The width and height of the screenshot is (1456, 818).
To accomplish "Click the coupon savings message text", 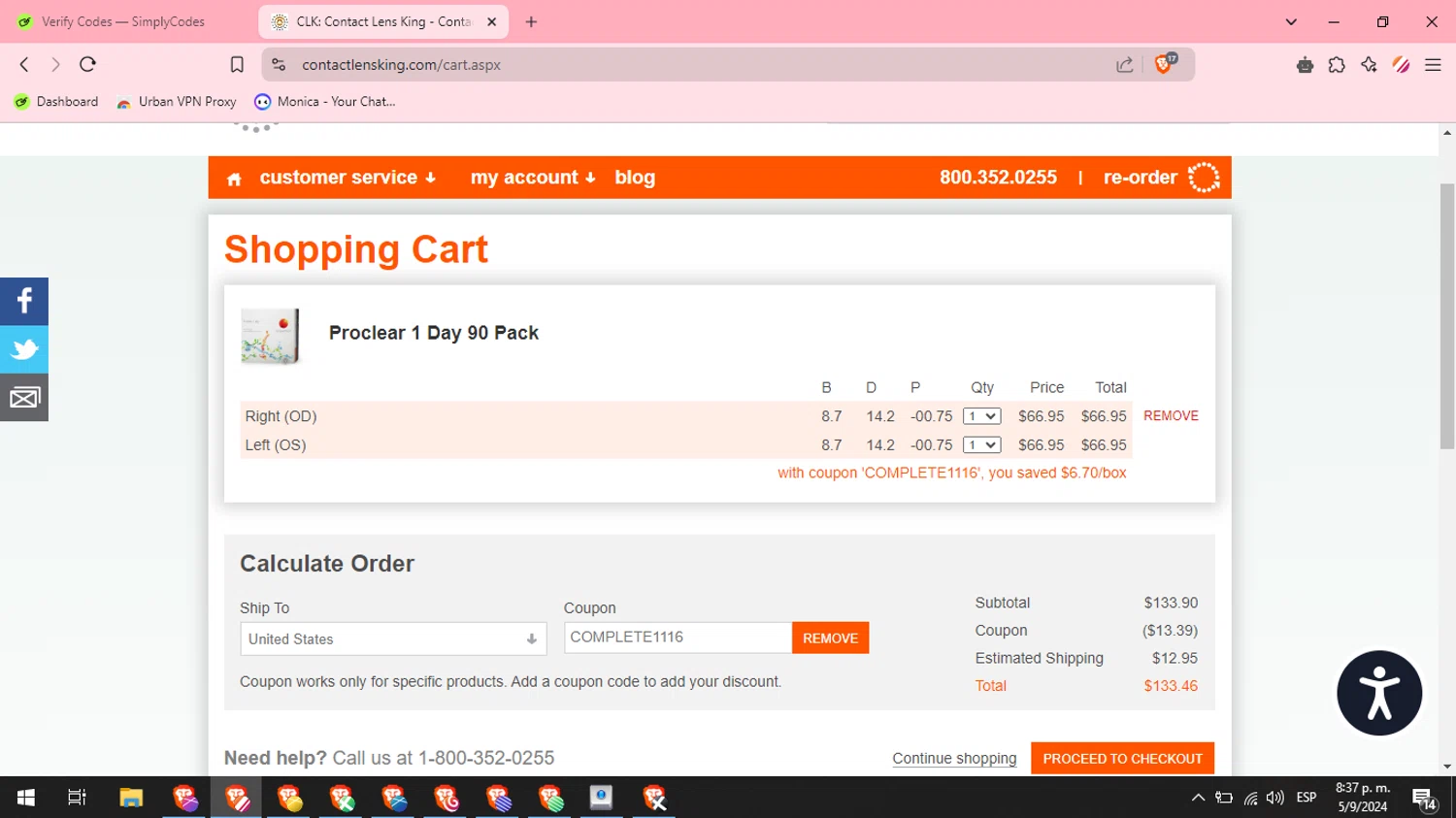I will coord(951,474).
